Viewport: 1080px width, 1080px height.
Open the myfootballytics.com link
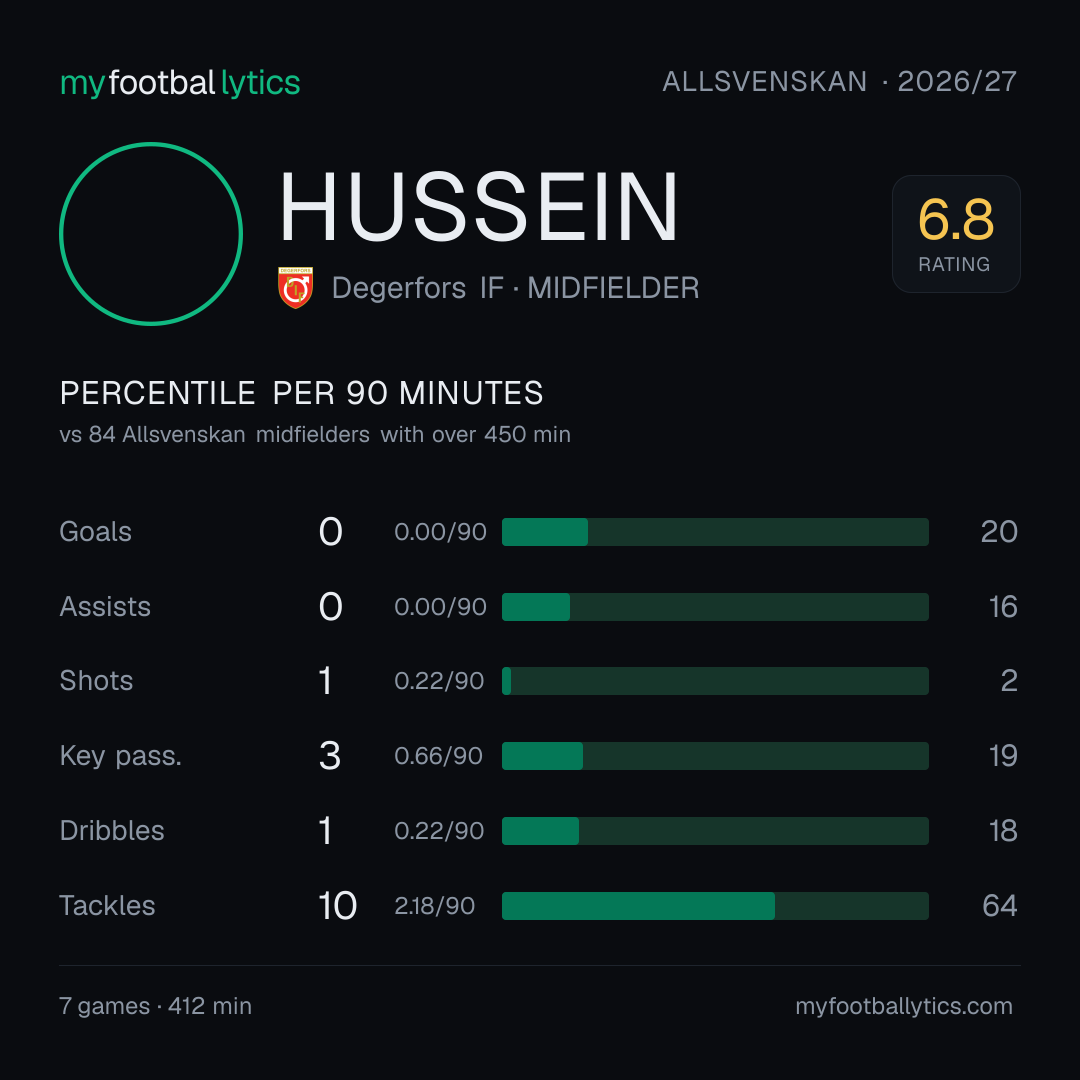[904, 1006]
